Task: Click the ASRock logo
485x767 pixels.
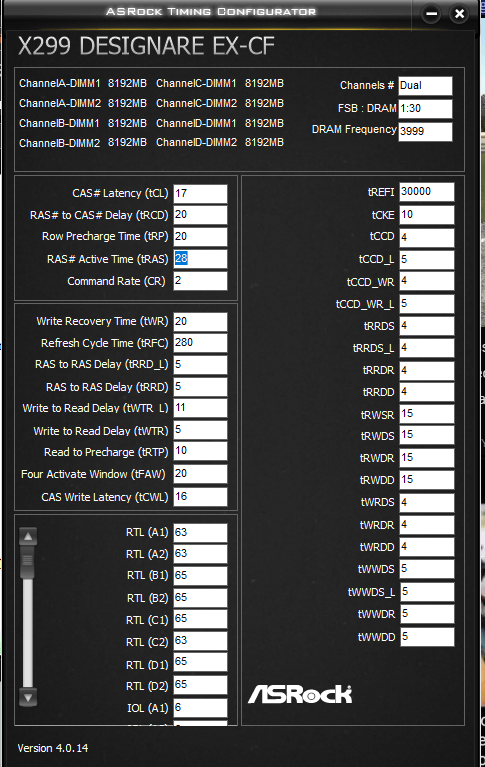Action: tap(300, 694)
